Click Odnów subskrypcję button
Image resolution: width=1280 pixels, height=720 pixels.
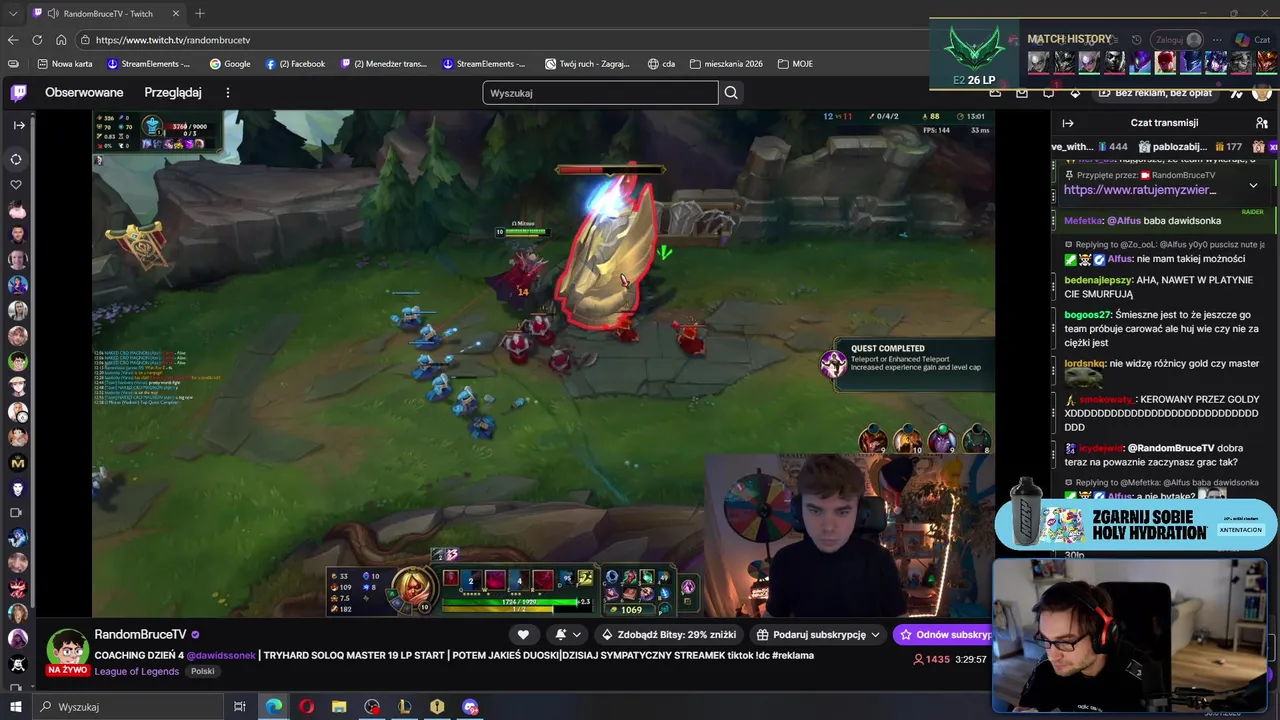tap(945, 635)
